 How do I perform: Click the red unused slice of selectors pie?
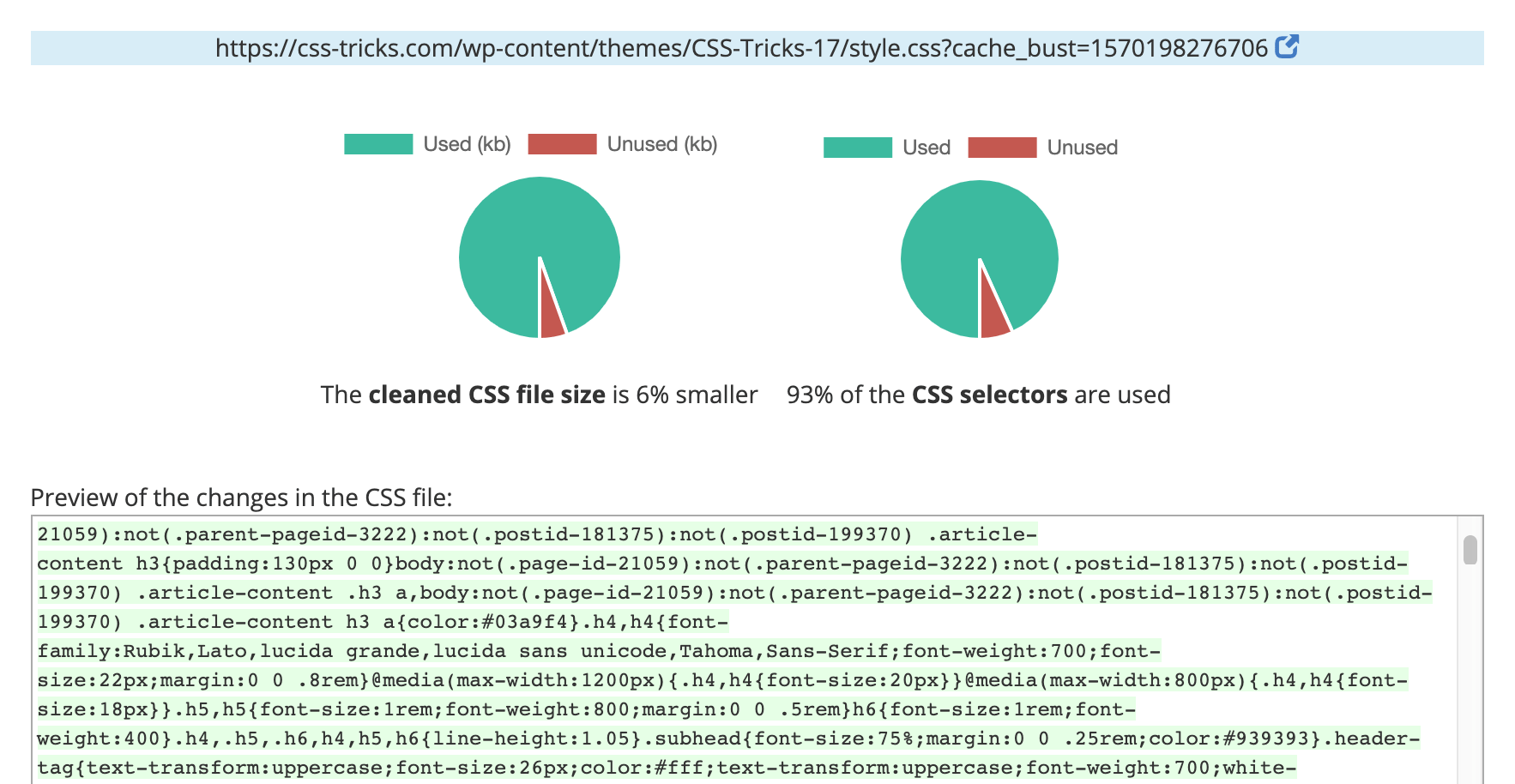pyautogui.click(x=993, y=316)
